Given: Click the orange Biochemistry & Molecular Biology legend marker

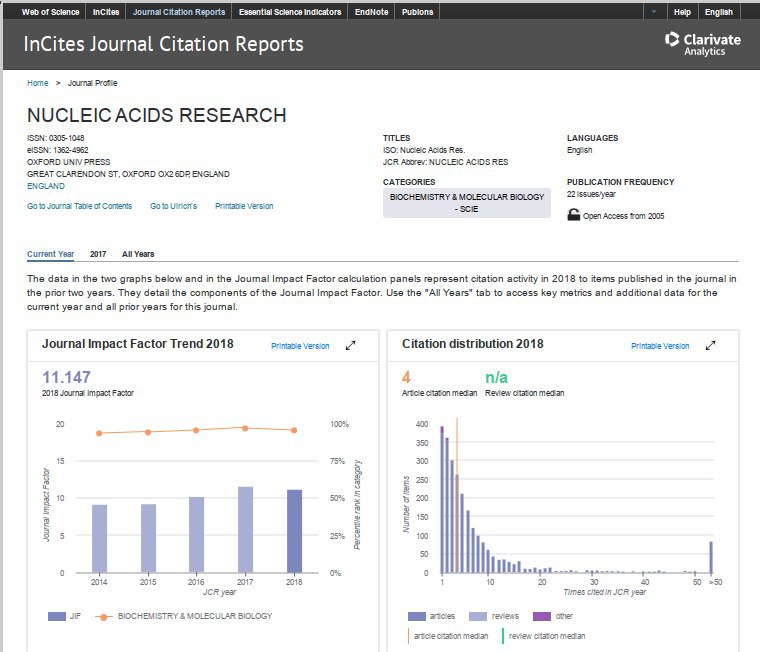Looking at the screenshot, I should click(103, 617).
